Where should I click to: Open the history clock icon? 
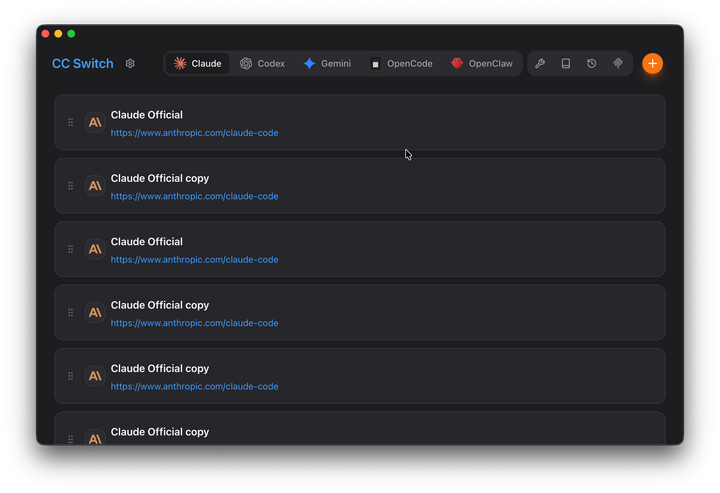pyautogui.click(x=591, y=63)
